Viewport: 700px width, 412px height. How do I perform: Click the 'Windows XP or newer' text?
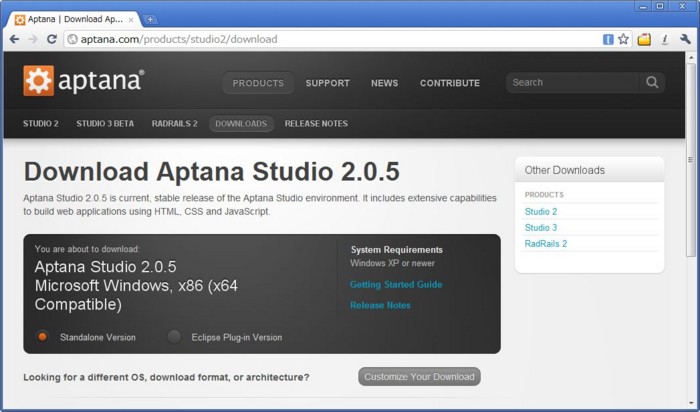click(392, 263)
